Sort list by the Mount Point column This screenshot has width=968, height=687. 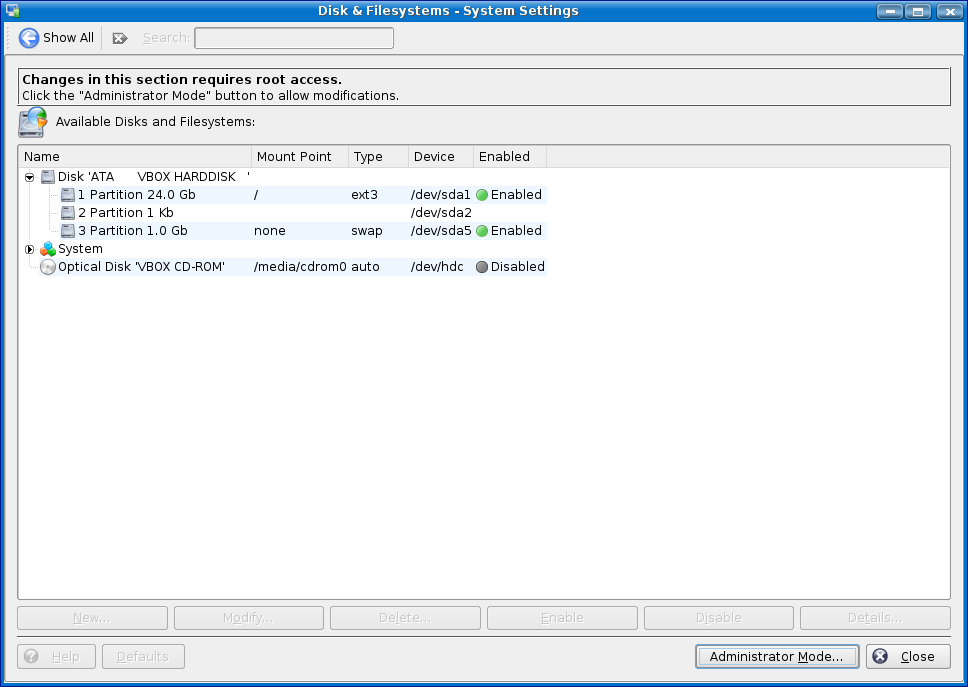tap(299, 157)
